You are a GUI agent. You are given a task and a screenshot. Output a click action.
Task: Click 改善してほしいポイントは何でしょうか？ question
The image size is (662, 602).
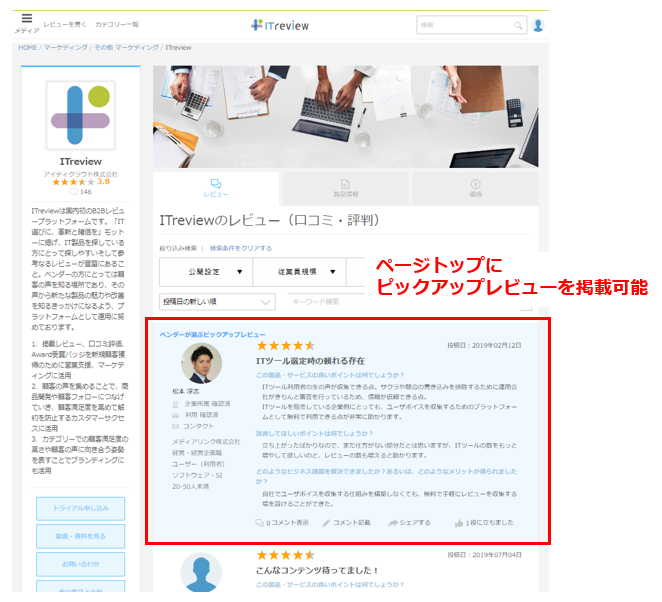point(315,434)
